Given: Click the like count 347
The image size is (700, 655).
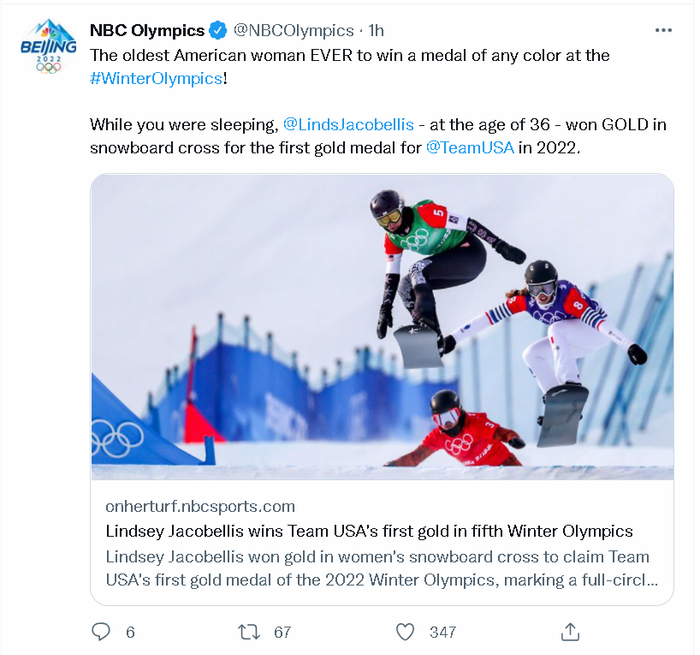Looking at the screenshot, I should coord(441,632).
